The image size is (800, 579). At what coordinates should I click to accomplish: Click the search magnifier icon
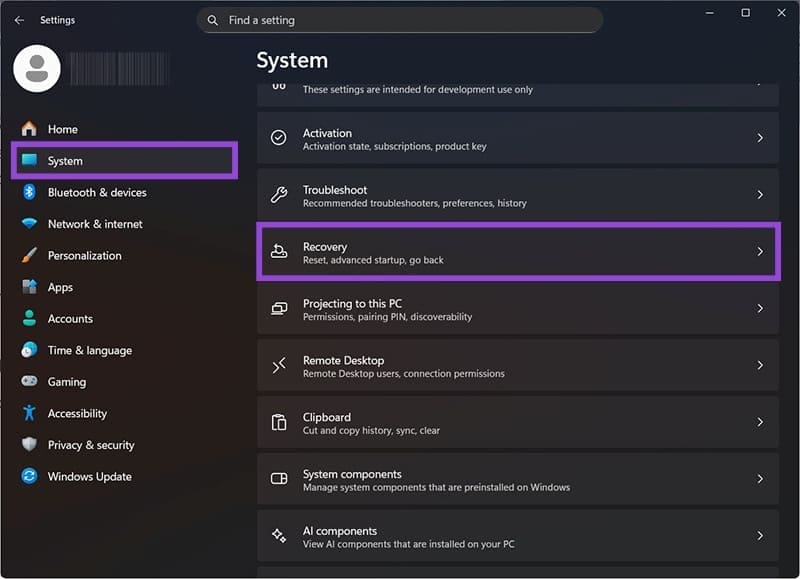tap(212, 20)
